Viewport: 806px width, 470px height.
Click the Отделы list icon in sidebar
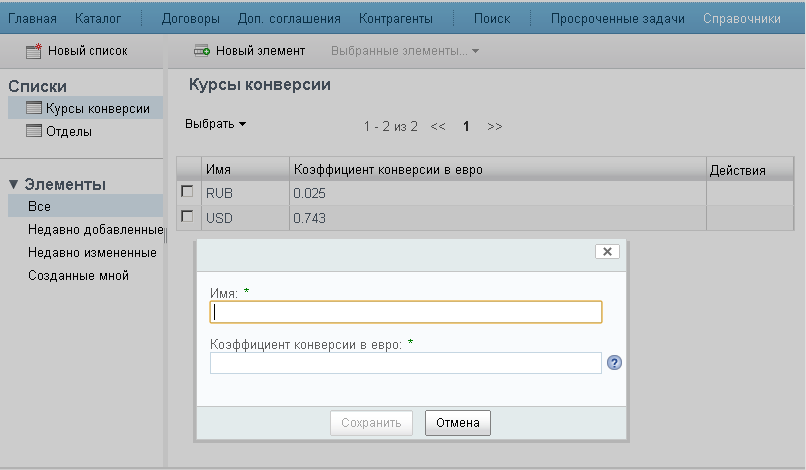tap(34, 131)
